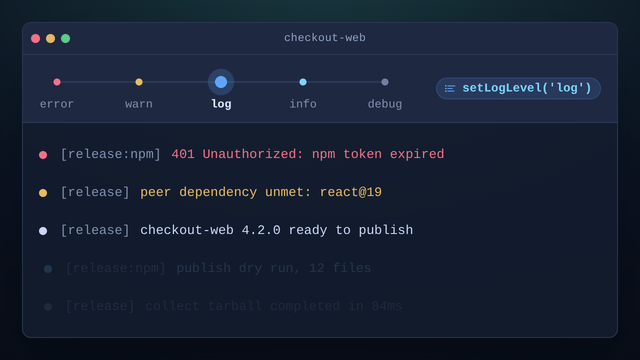Screen dimensions: 640x360
Task: Click the 'debug' level label
Action: (385, 104)
